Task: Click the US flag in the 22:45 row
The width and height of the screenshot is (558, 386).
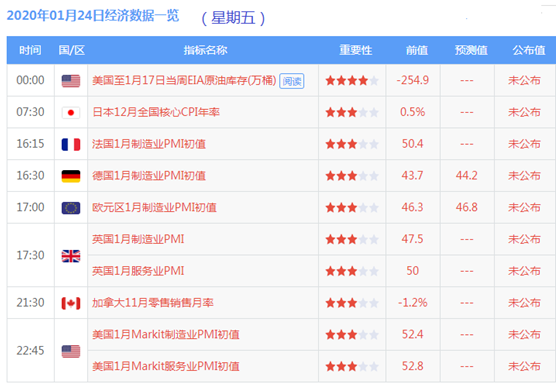Action: tap(71, 351)
